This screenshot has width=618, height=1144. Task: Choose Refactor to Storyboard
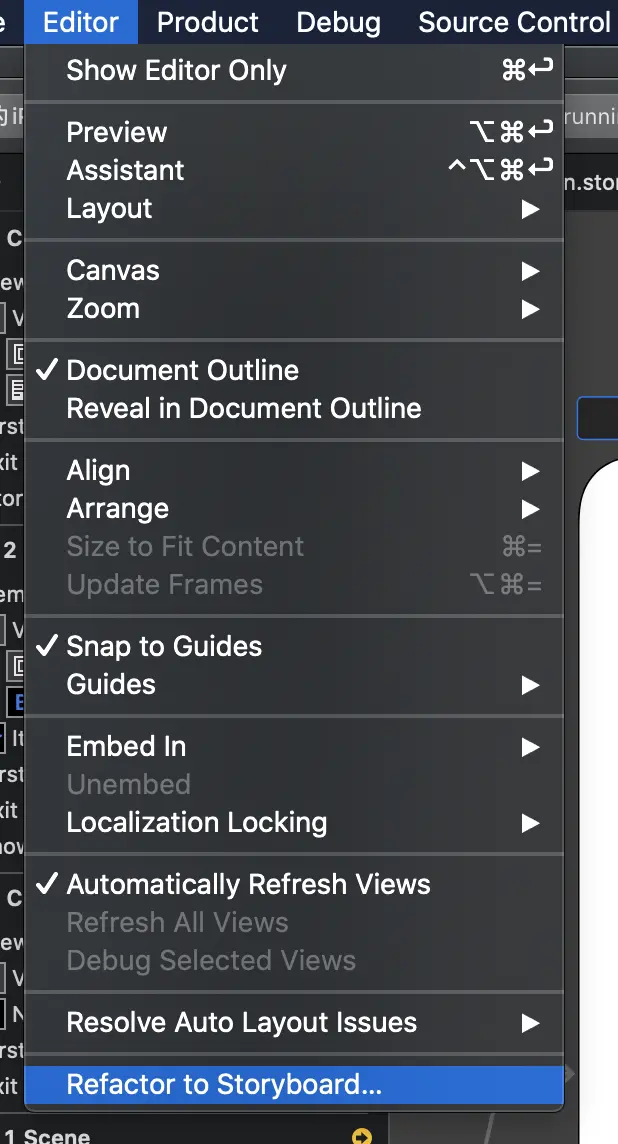[x=224, y=1085]
